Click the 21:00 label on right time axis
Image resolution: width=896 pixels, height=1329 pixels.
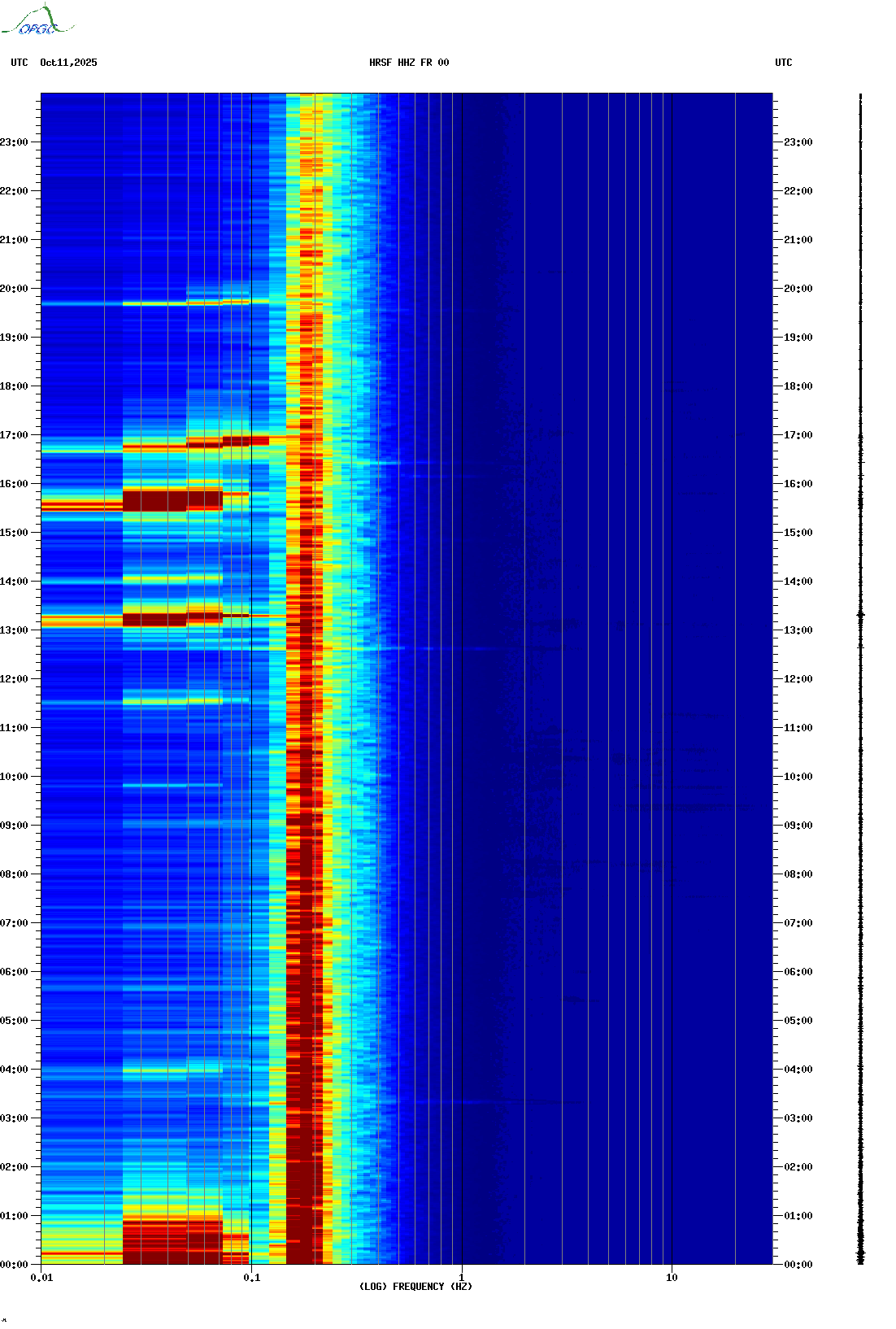(798, 240)
